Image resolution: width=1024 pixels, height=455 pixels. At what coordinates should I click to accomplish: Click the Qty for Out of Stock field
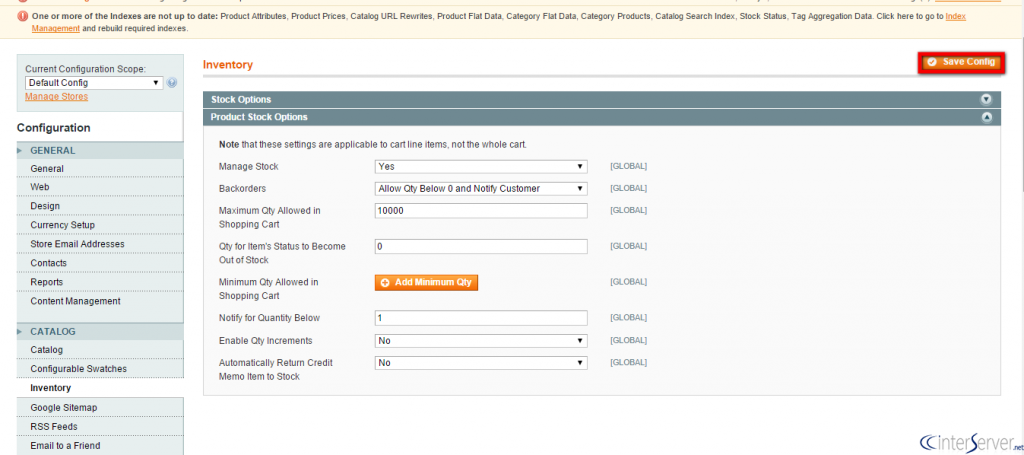tap(481, 247)
